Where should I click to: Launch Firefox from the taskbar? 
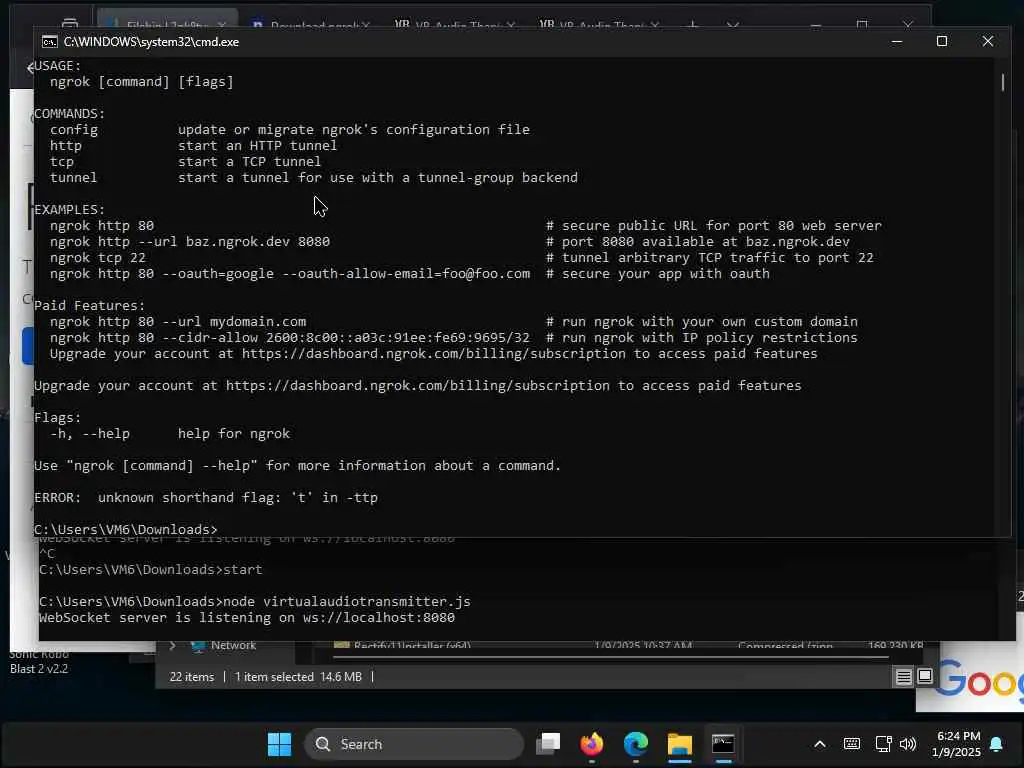click(x=592, y=744)
